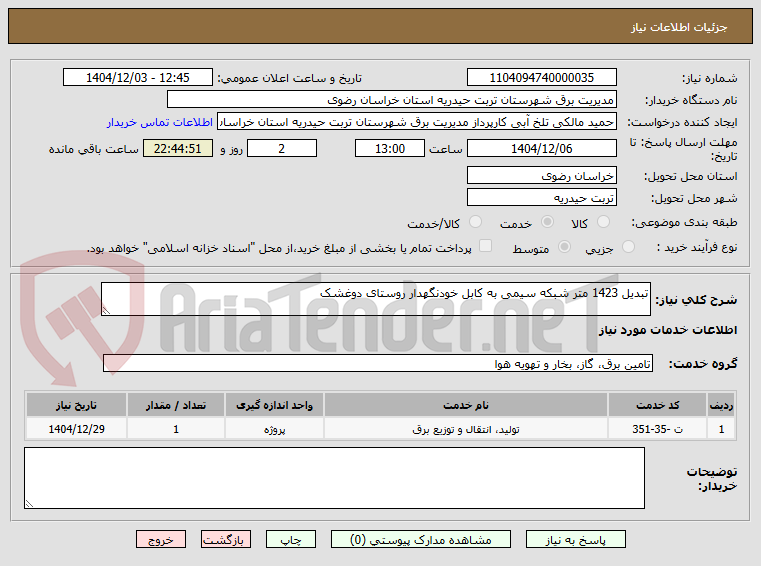Click the تاریخ نیاز column header

tap(76, 405)
